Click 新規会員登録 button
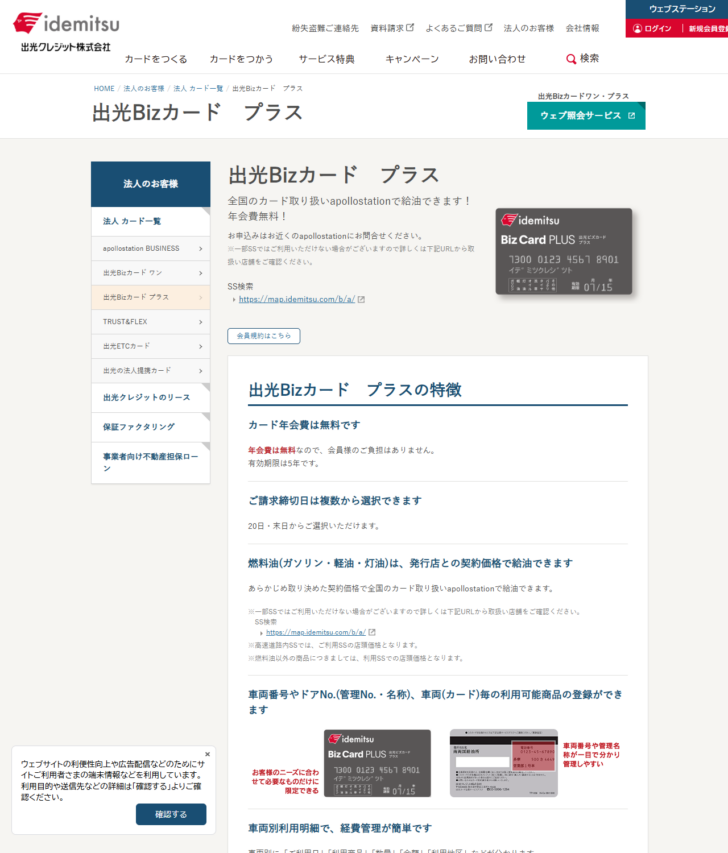The width and height of the screenshot is (728, 853). pos(708,28)
